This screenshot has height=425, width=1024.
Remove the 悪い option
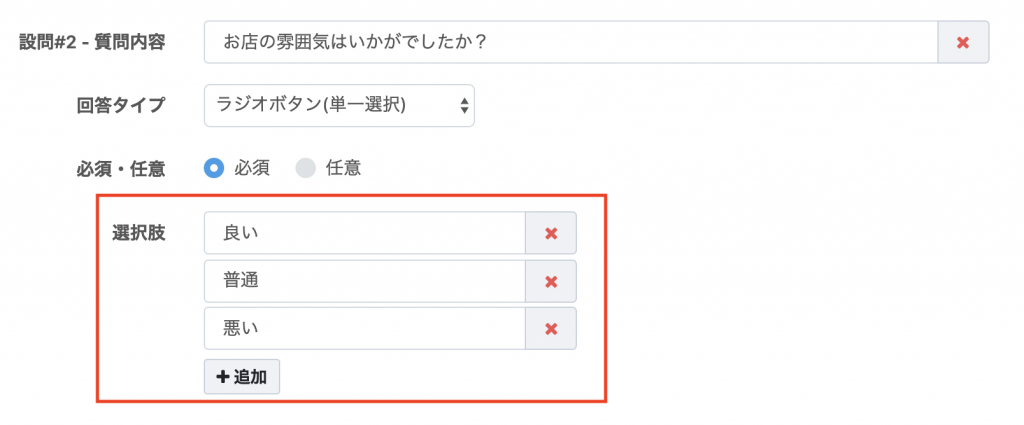tap(550, 328)
